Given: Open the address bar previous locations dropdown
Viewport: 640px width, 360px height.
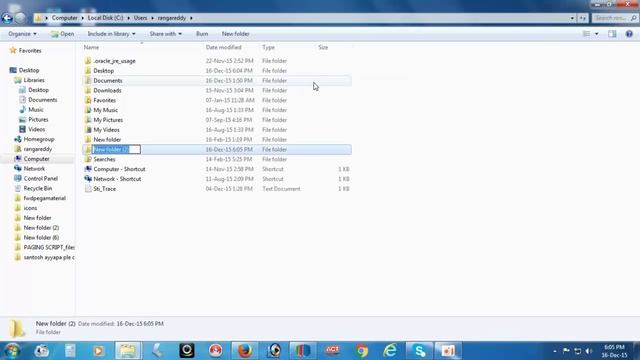Looking at the screenshot, I should click(572, 18).
